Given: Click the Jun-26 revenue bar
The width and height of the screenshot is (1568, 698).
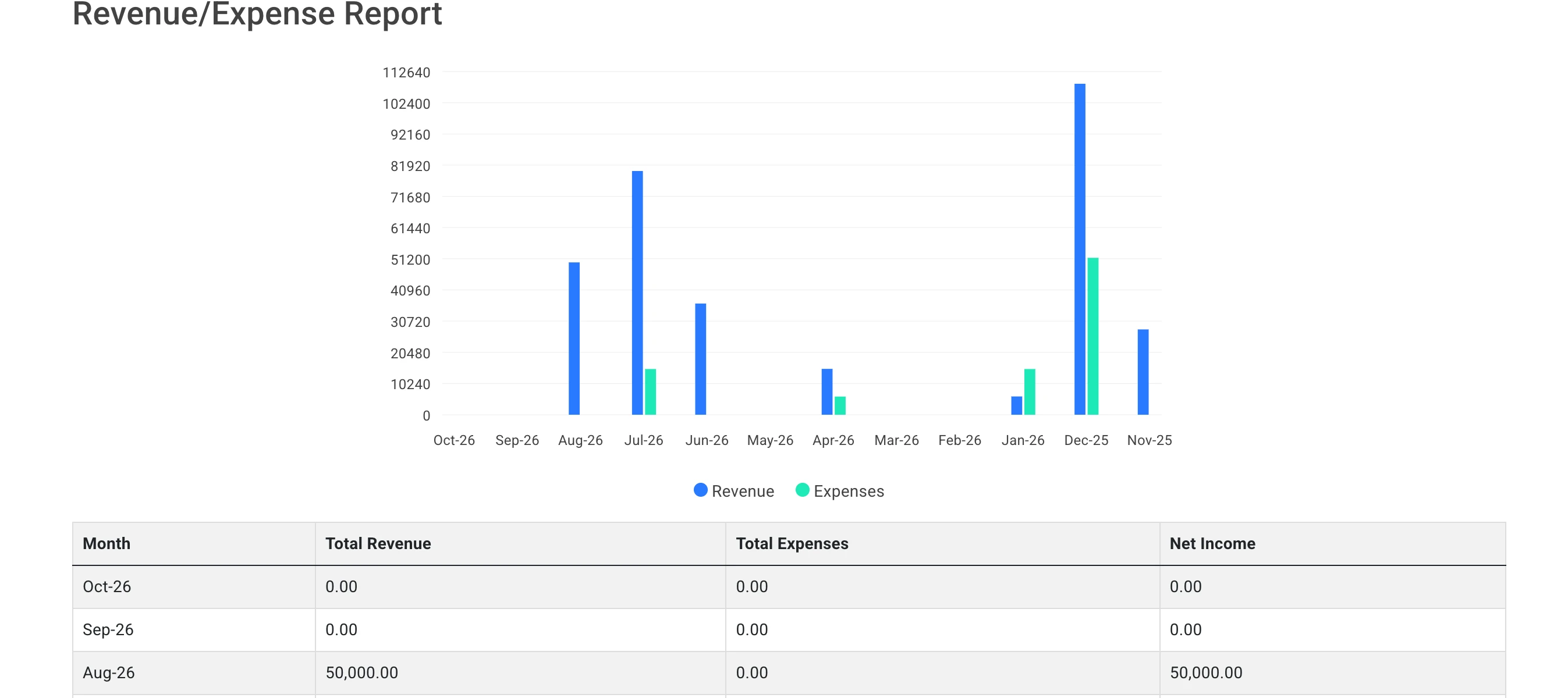Looking at the screenshot, I should point(700,359).
